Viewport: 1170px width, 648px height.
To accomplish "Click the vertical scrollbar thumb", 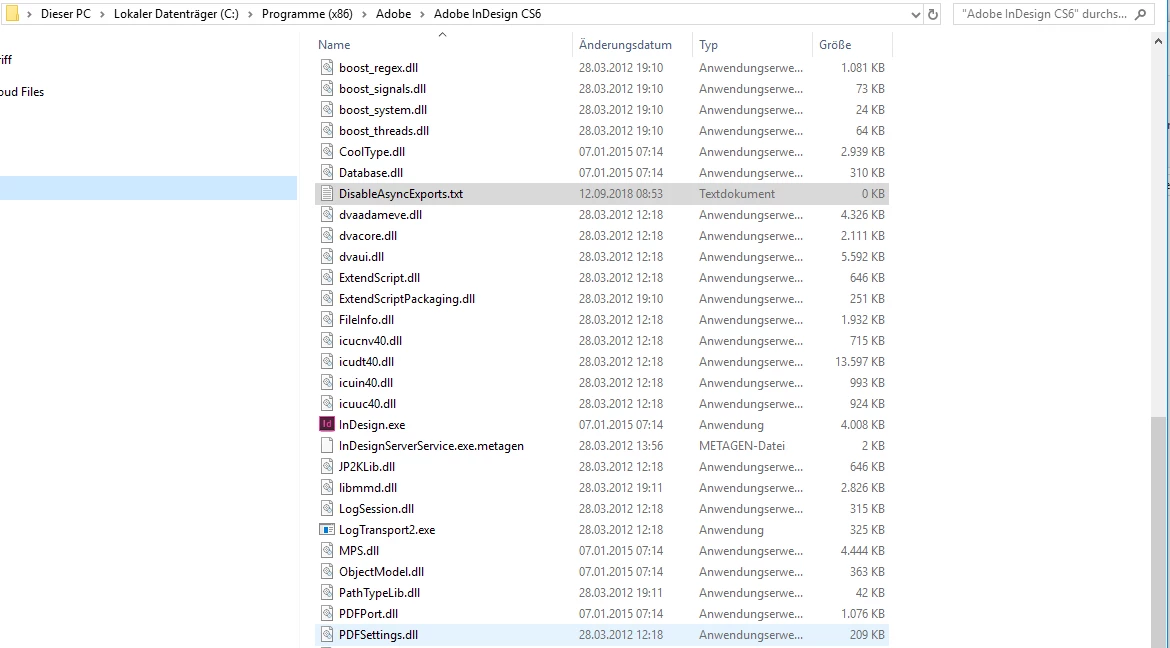I will (1158, 532).
